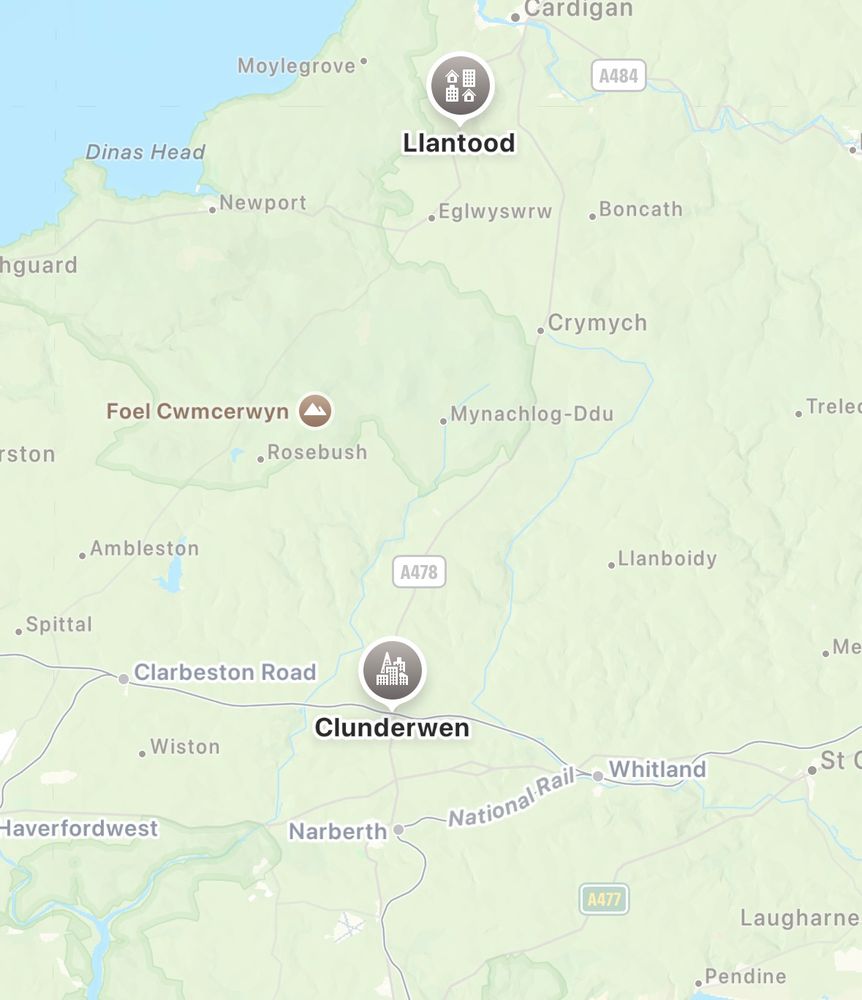Click the A478 road shield
862x1000 pixels.
[419, 571]
